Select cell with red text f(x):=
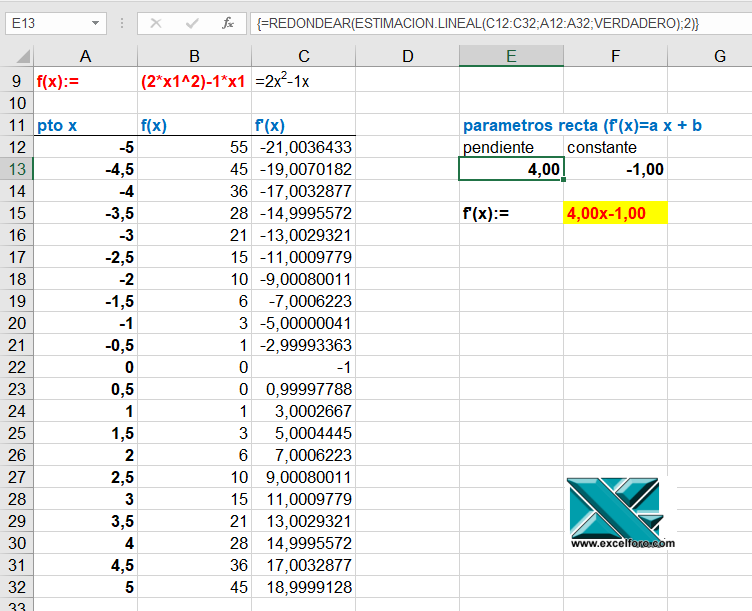Image resolution: width=752 pixels, height=611 pixels. (85, 81)
